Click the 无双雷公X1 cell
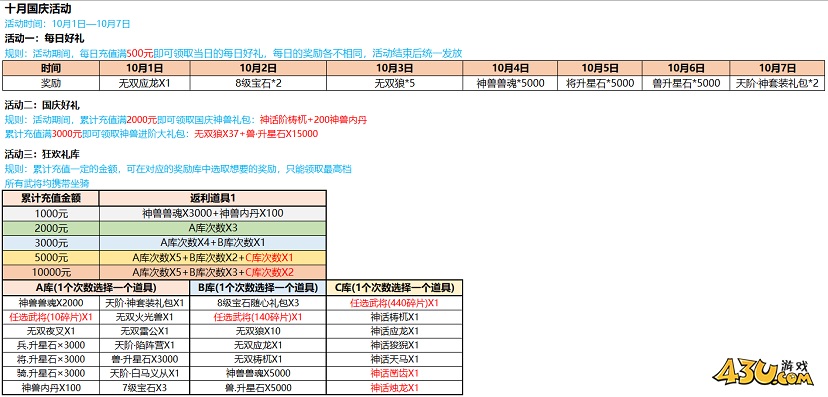 click(144, 331)
